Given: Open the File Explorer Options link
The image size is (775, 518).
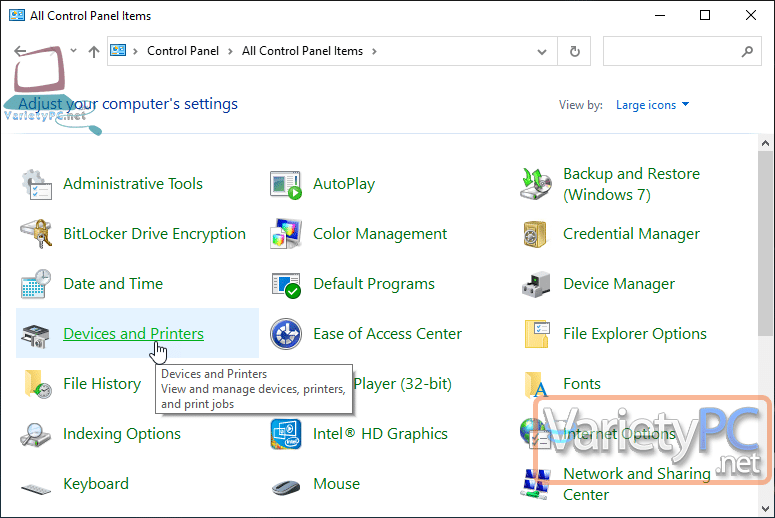Looking at the screenshot, I should point(635,334).
